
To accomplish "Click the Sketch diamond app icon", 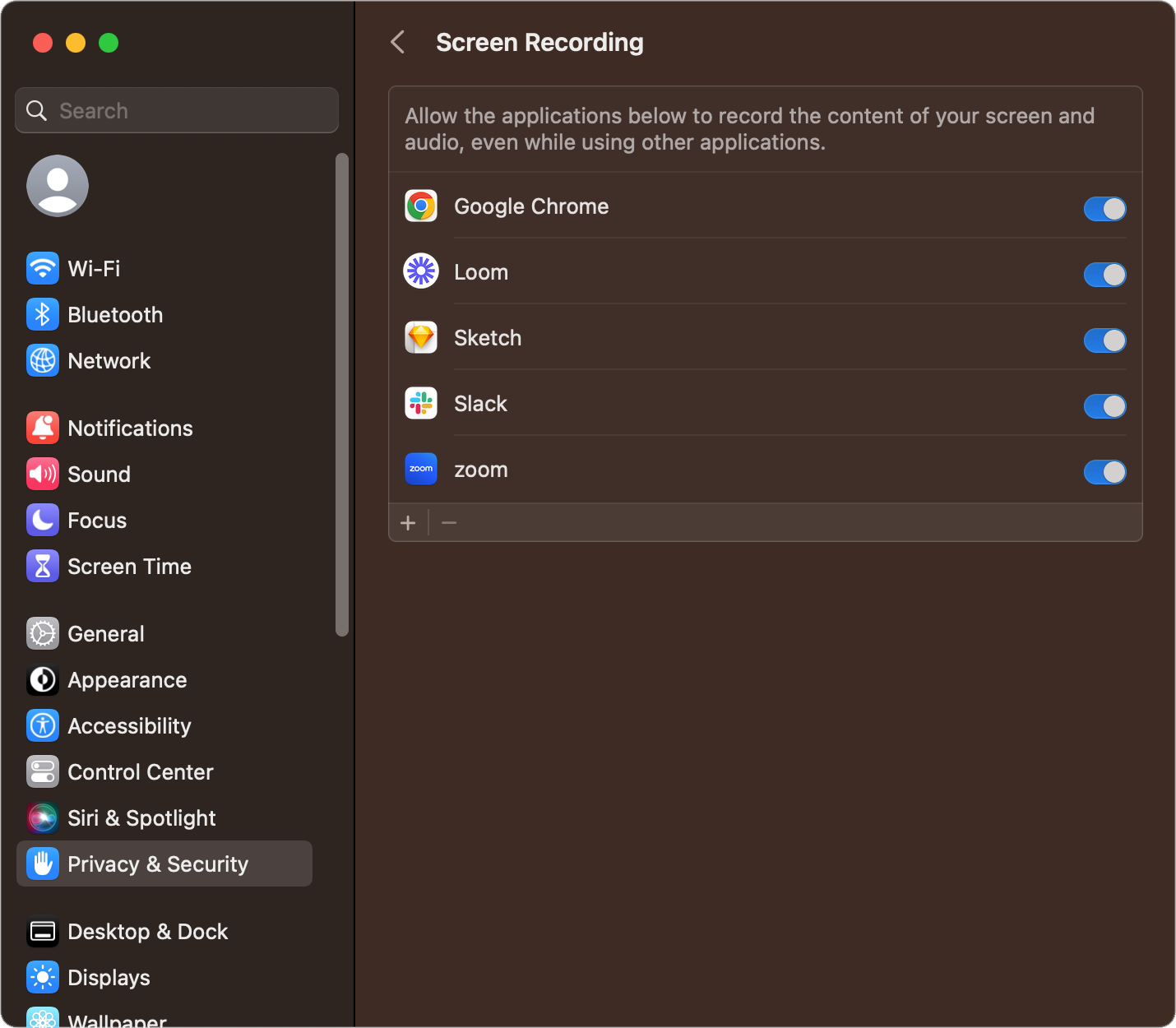I will tap(421, 337).
